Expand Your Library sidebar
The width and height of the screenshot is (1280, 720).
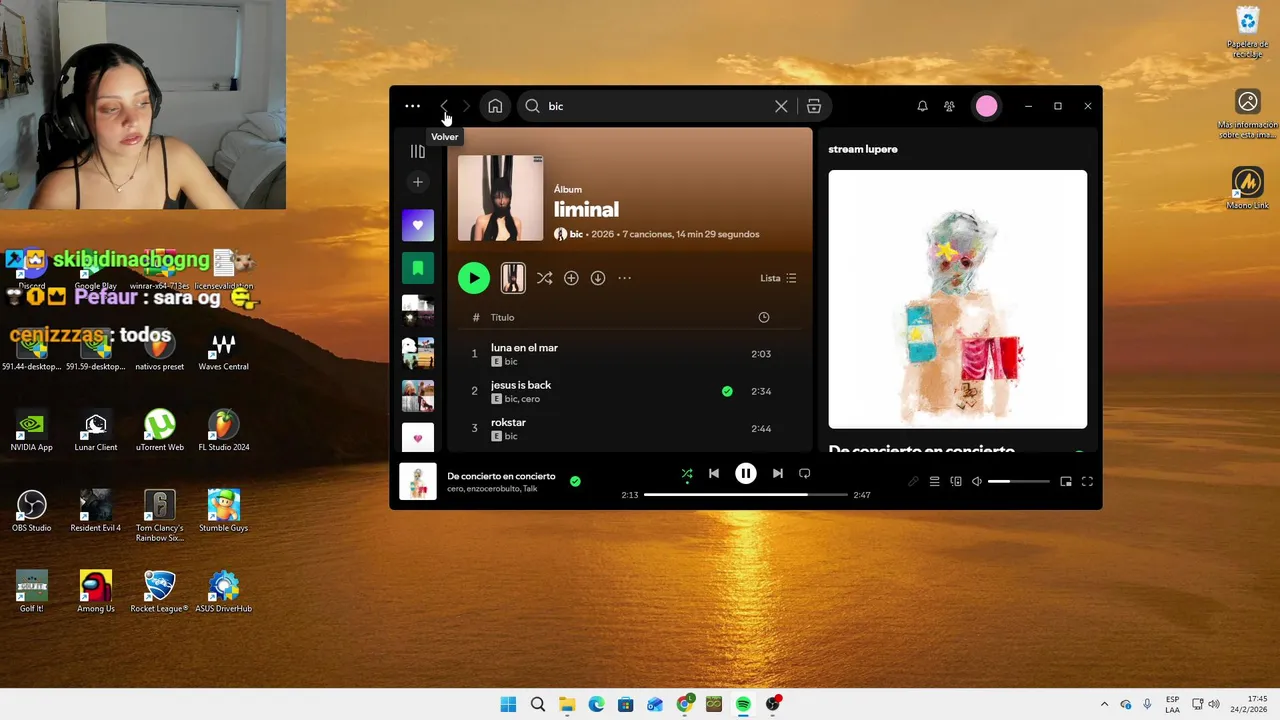[418, 151]
